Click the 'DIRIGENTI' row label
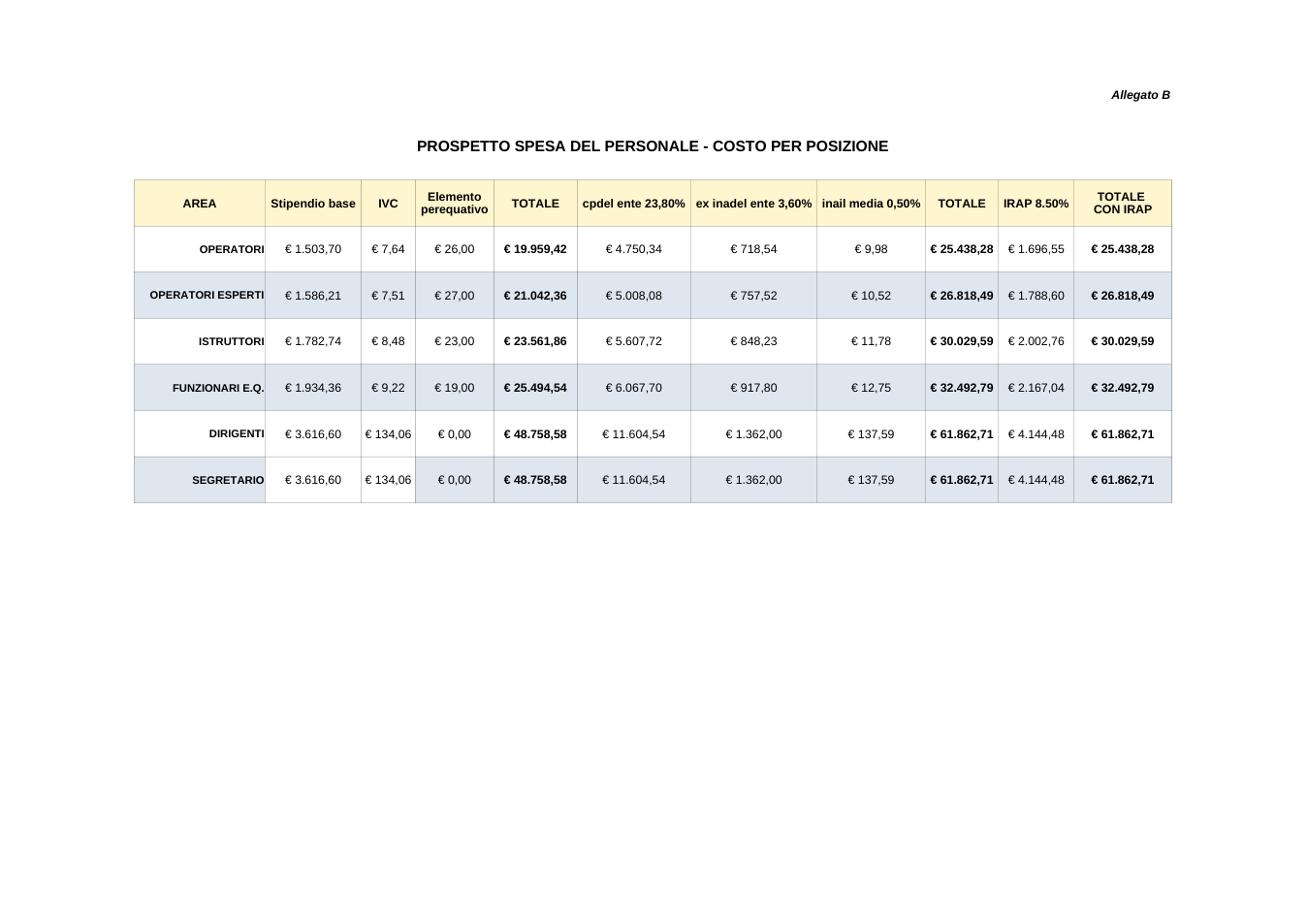1307x924 pixels. click(x=237, y=434)
